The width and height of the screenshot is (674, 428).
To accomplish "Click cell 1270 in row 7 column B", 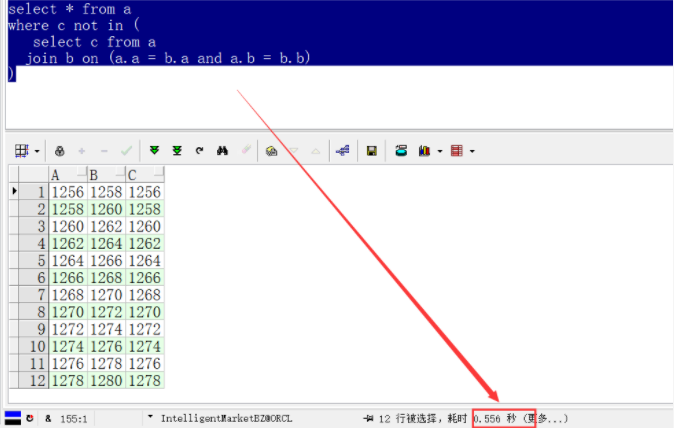I will (x=106, y=295).
